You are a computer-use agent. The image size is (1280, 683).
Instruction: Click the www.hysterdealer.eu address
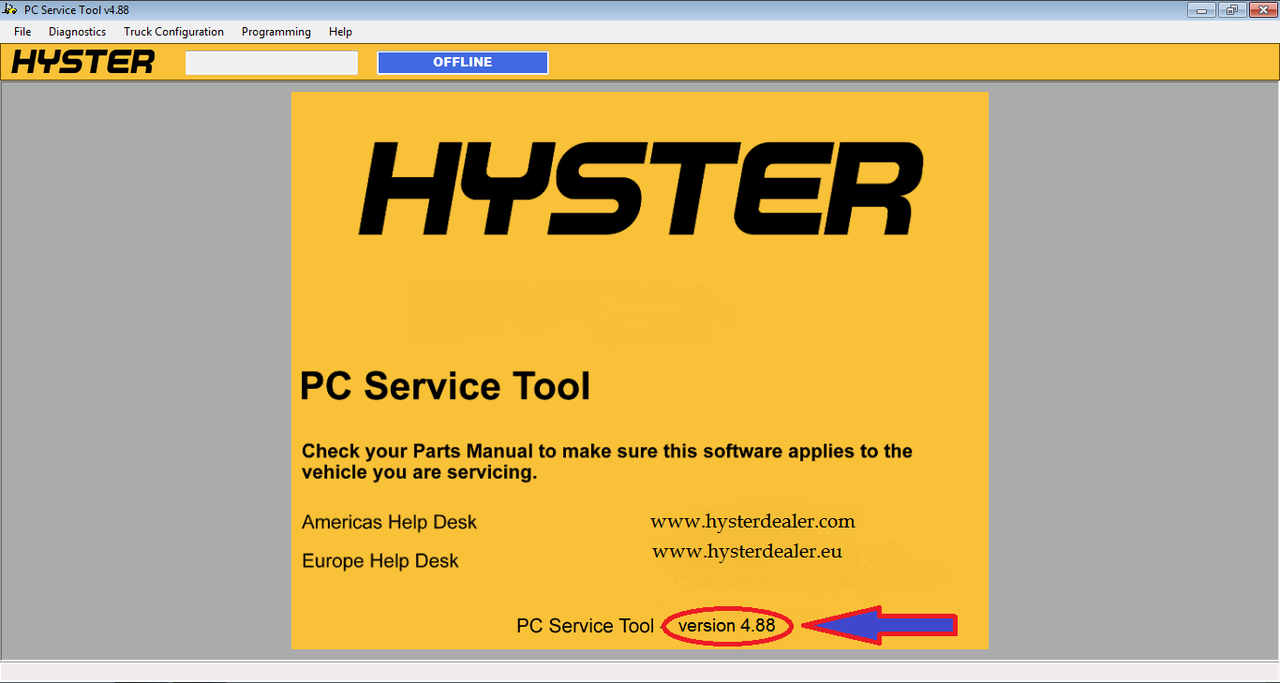(x=747, y=551)
